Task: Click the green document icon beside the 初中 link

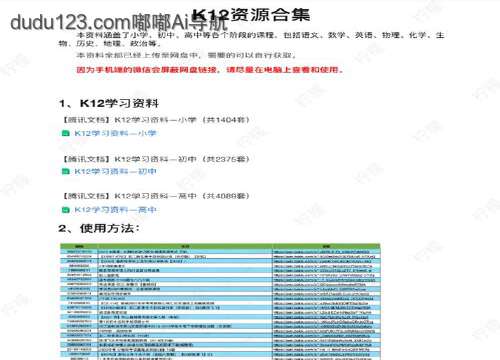Action: coord(65,171)
